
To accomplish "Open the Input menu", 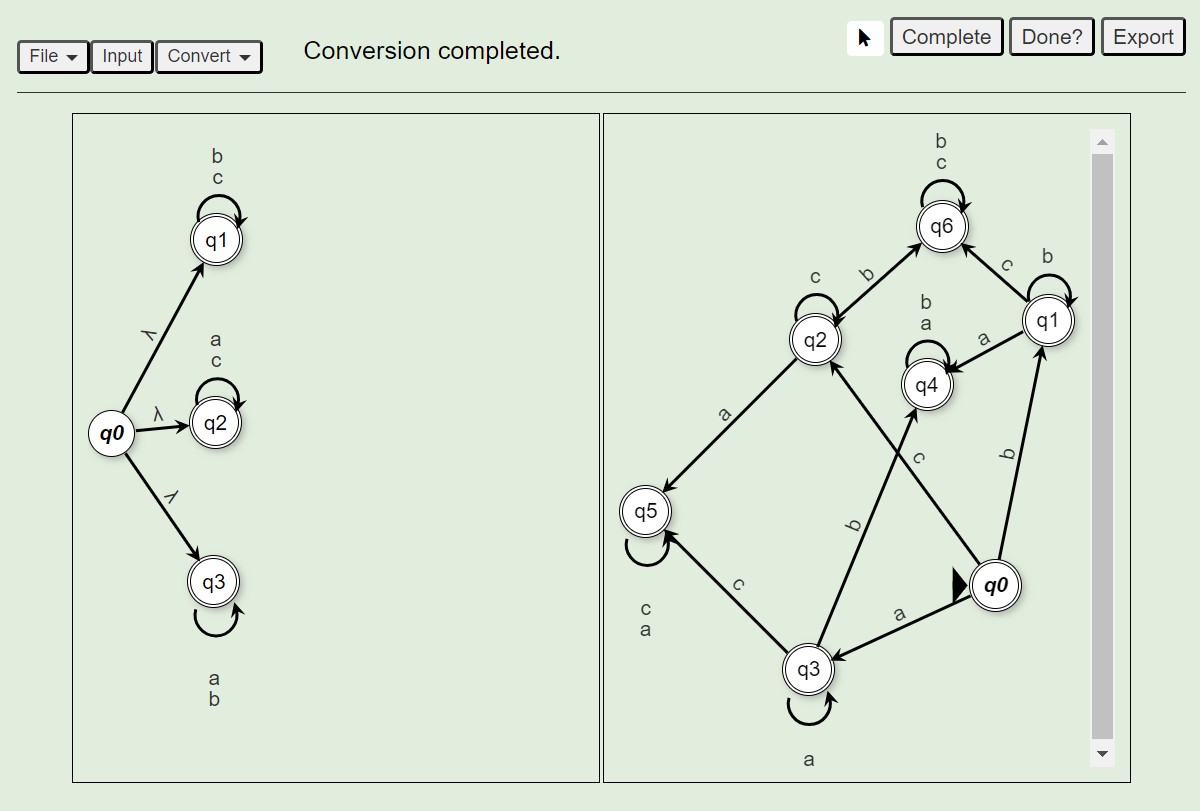I will pos(122,56).
